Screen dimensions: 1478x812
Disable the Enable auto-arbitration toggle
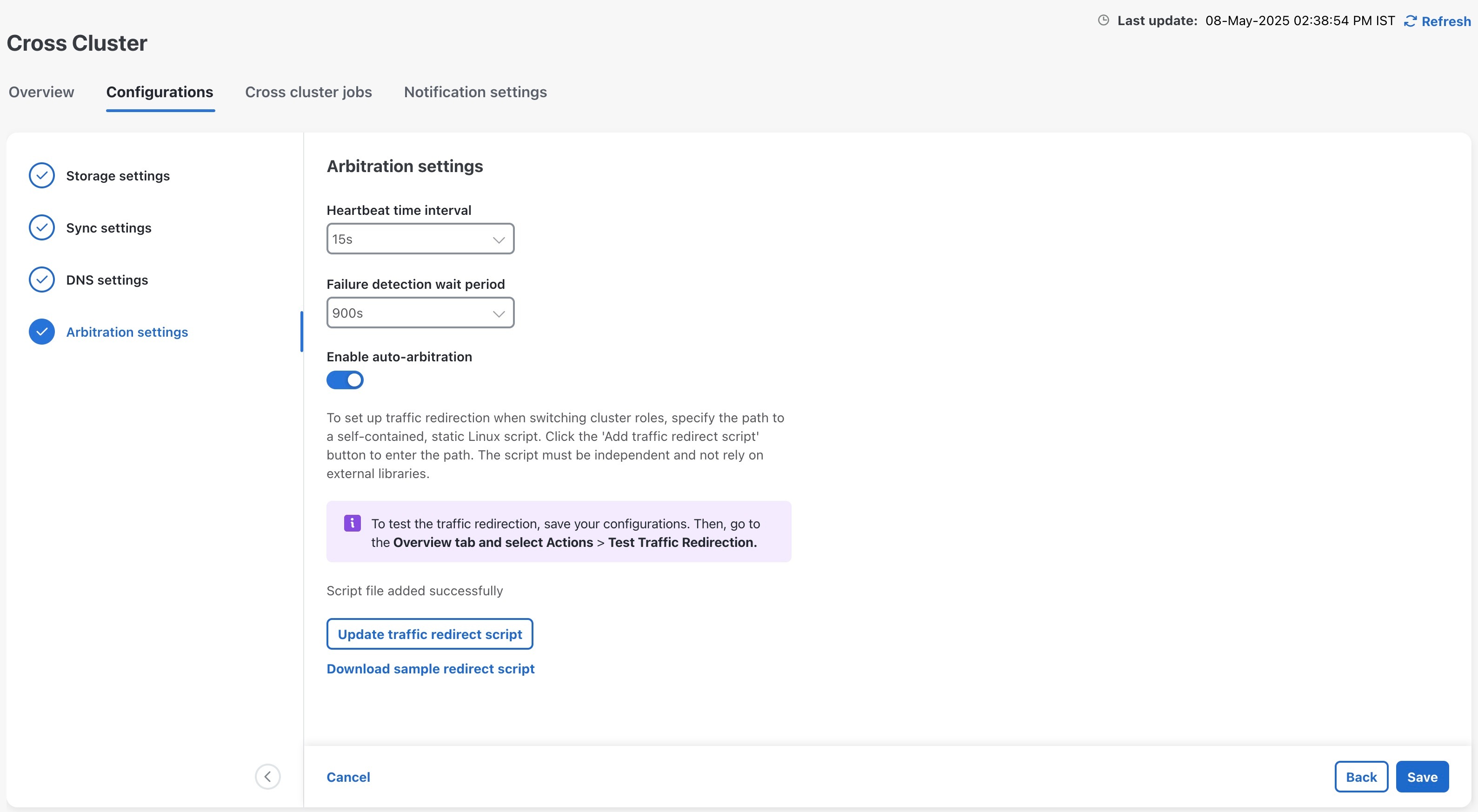345,380
